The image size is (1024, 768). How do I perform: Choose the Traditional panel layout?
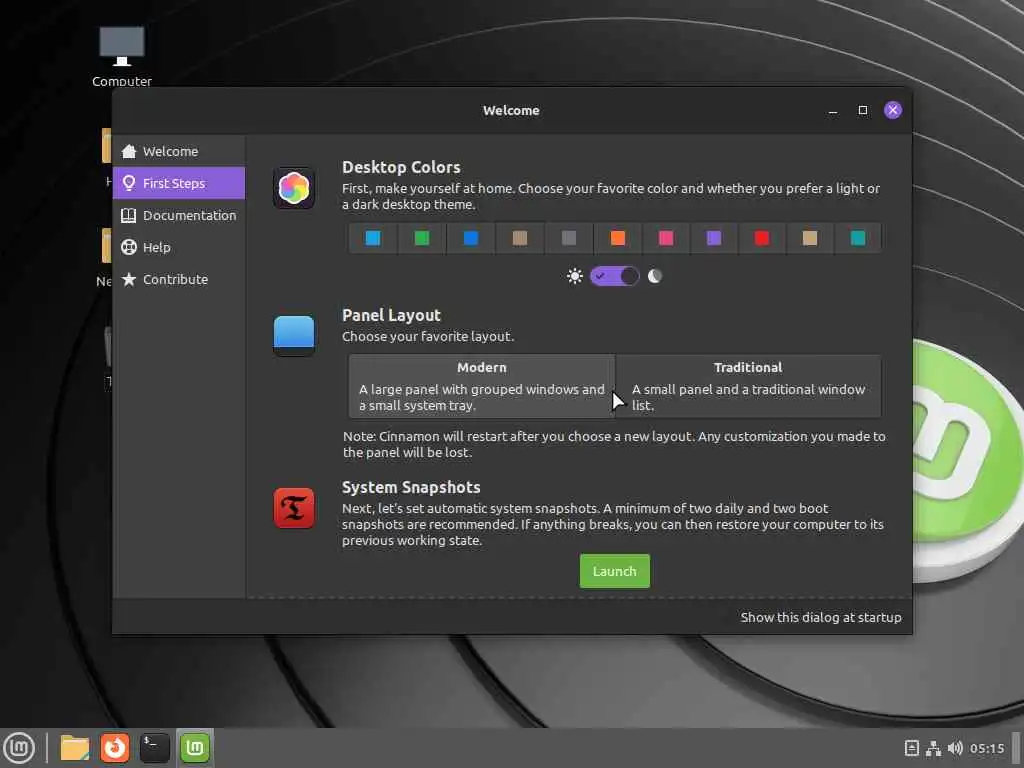748,386
